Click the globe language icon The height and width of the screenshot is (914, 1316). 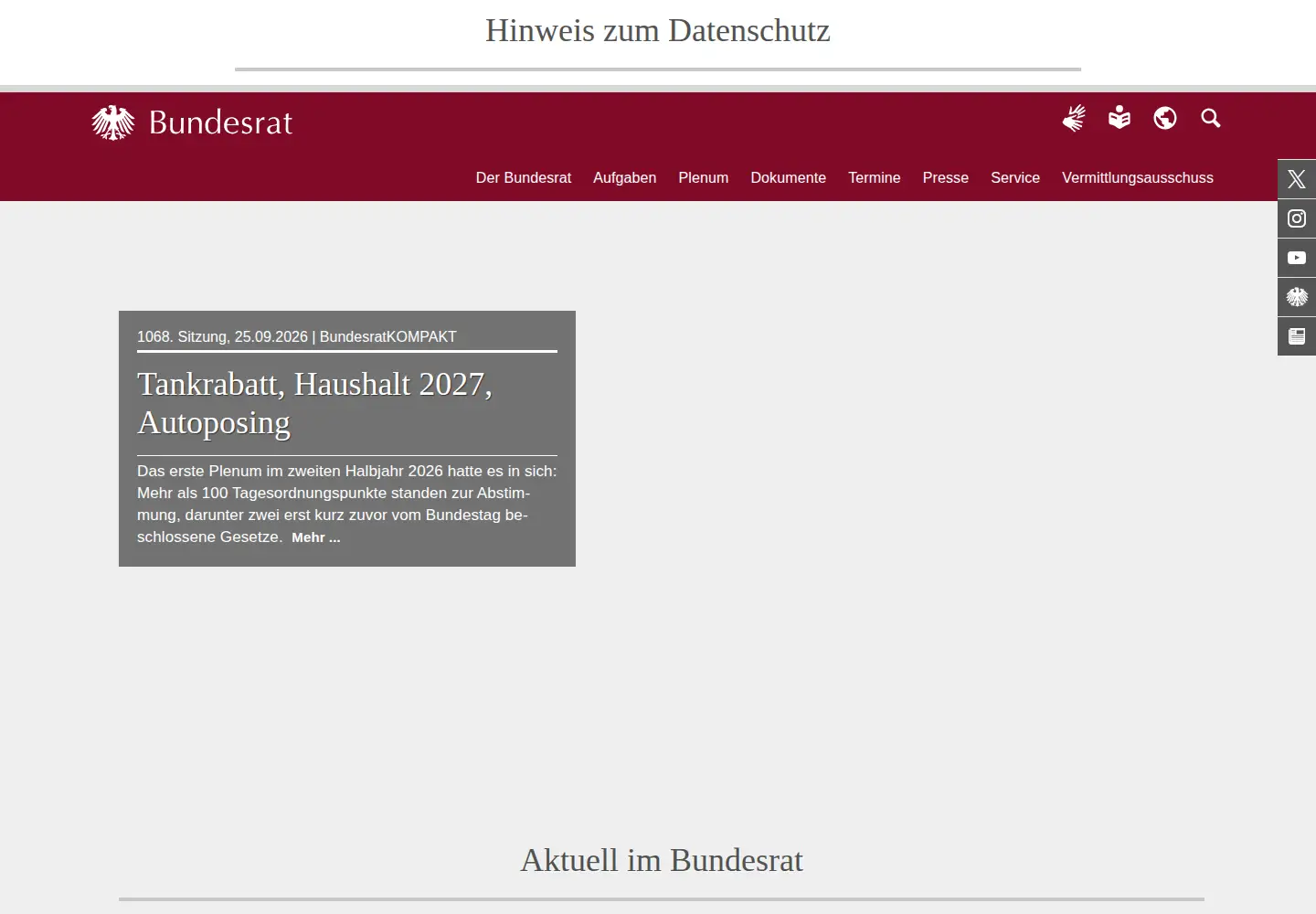point(1165,118)
